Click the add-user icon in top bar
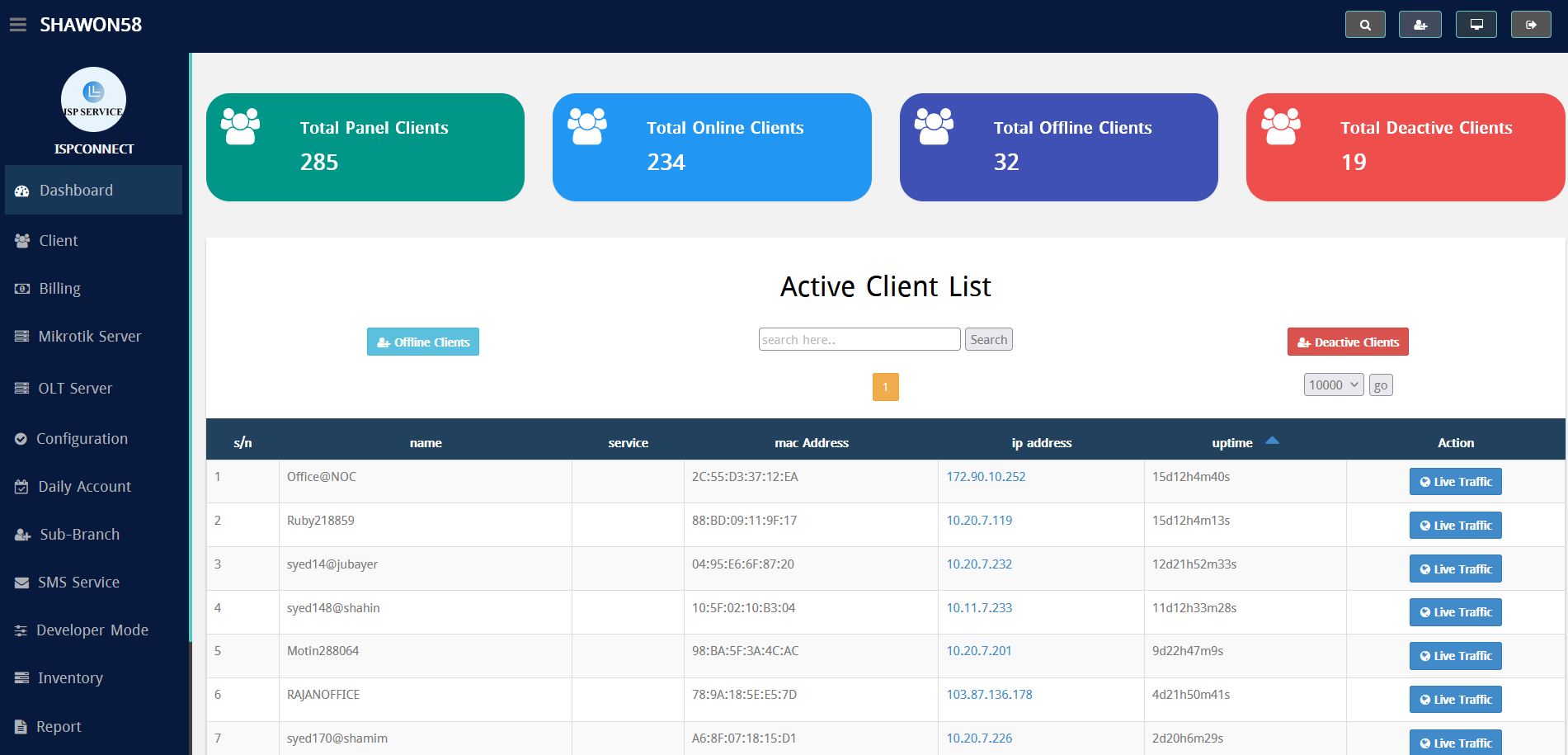The image size is (1568, 755). point(1420,25)
